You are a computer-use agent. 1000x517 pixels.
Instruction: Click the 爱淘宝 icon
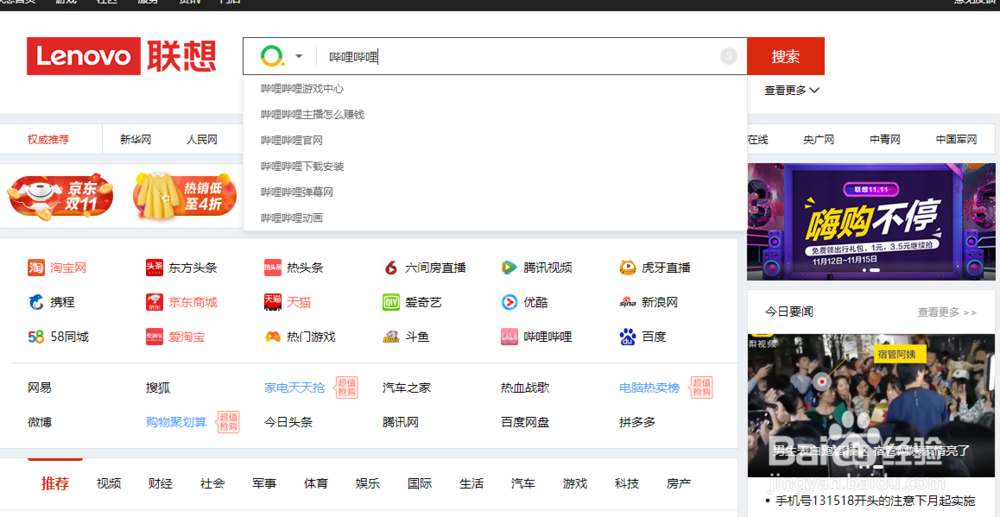pos(154,337)
